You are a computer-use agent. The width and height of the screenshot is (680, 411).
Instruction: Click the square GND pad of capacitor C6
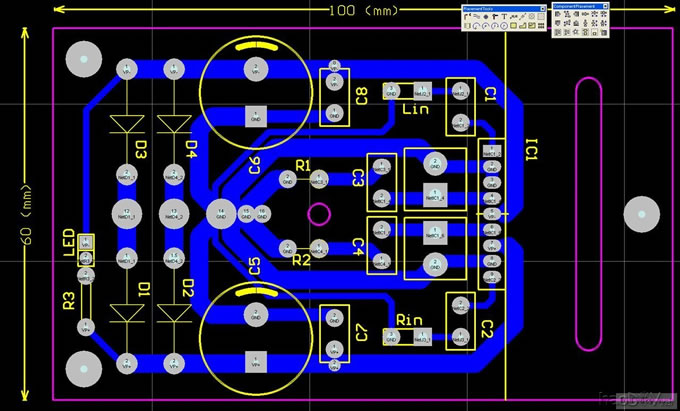click(255, 115)
